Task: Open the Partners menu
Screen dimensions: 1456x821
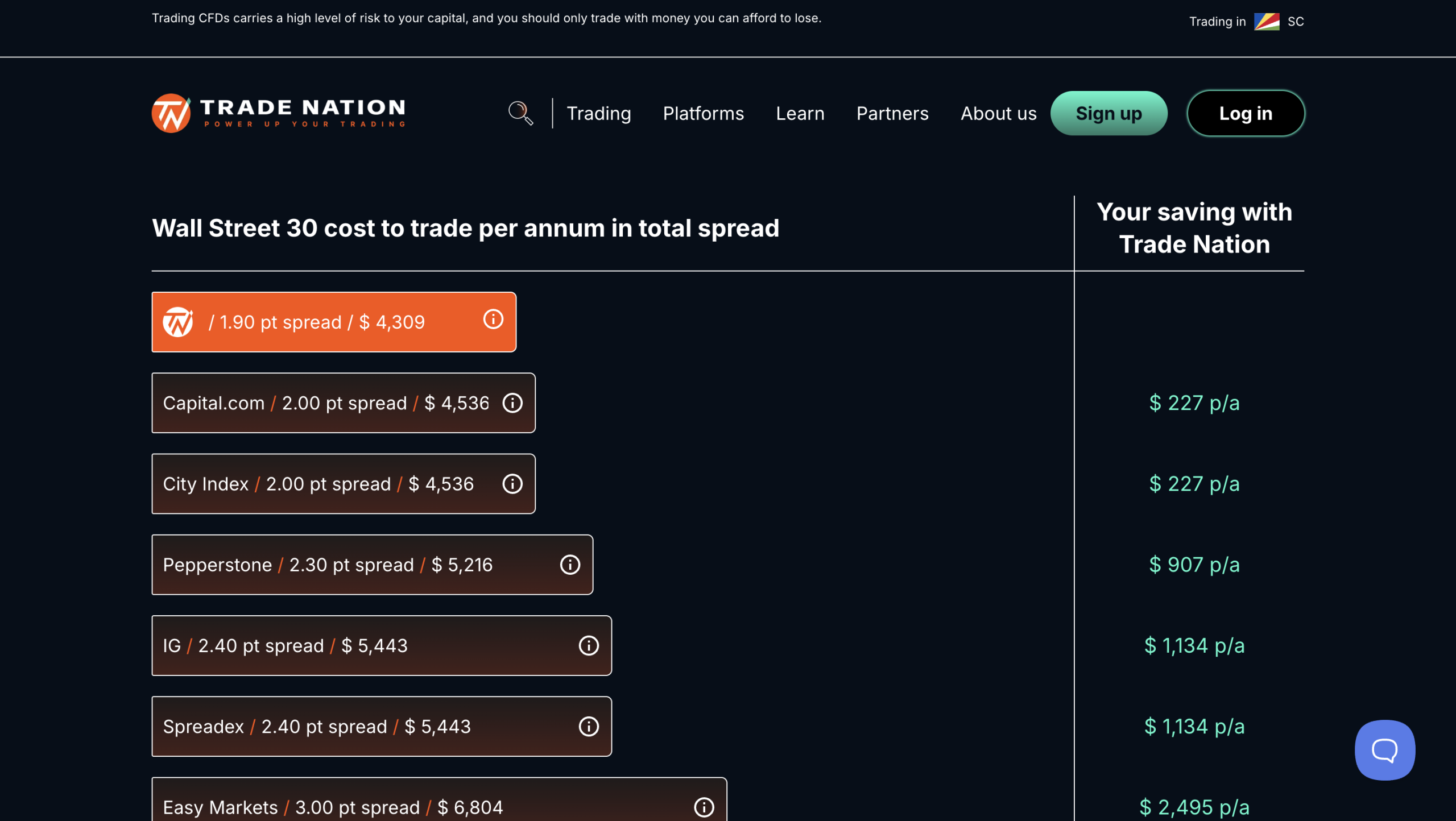Action: click(892, 113)
